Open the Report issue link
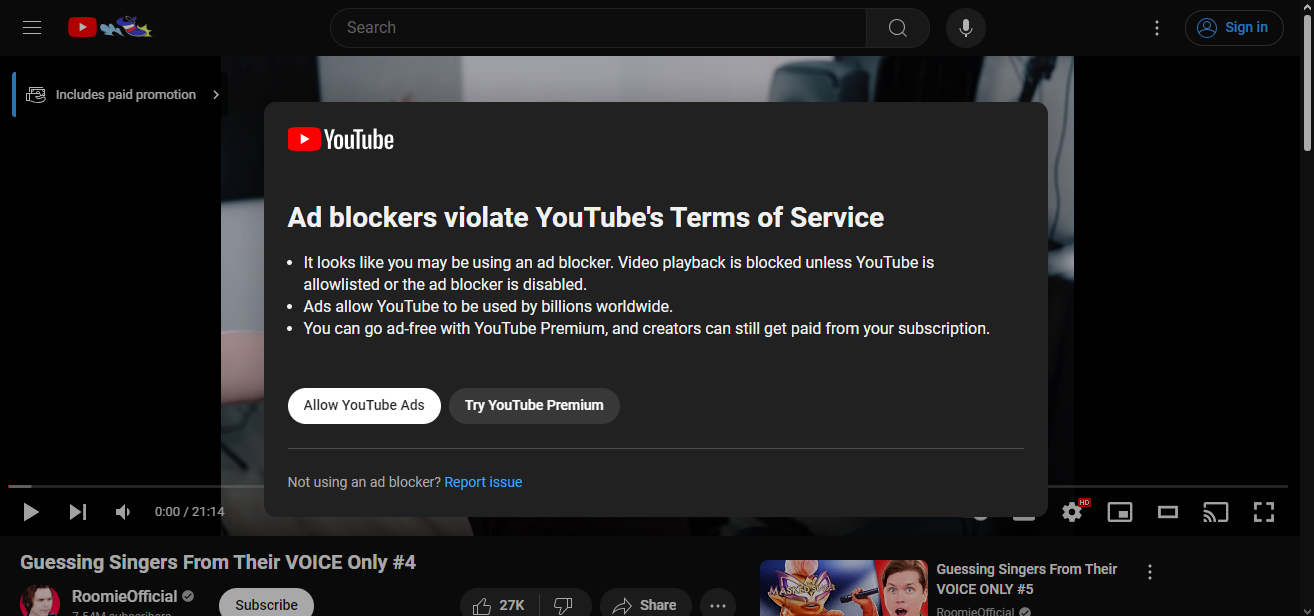Viewport: 1314px width, 616px height. [484, 482]
